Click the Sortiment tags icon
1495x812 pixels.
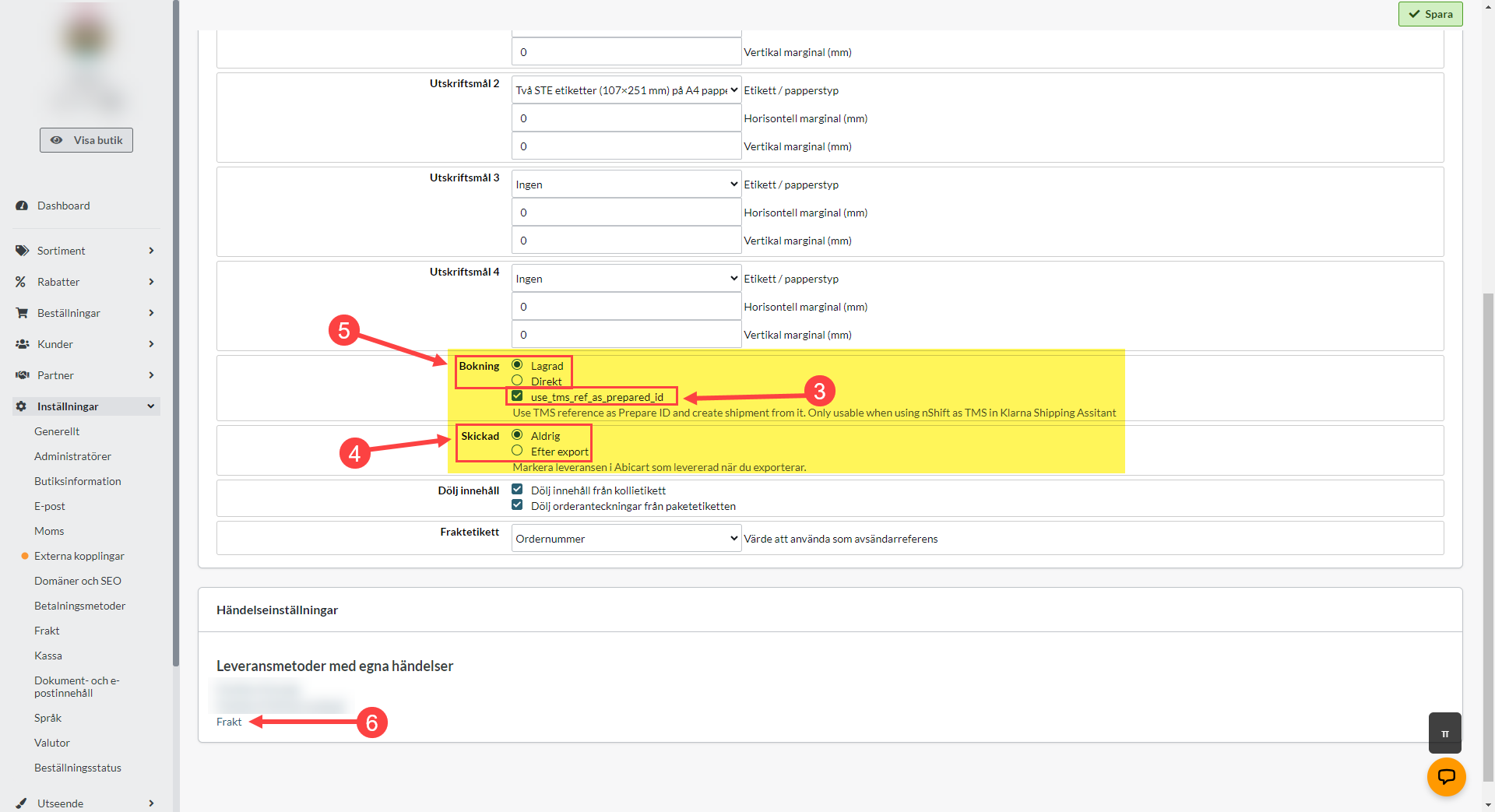click(22, 251)
